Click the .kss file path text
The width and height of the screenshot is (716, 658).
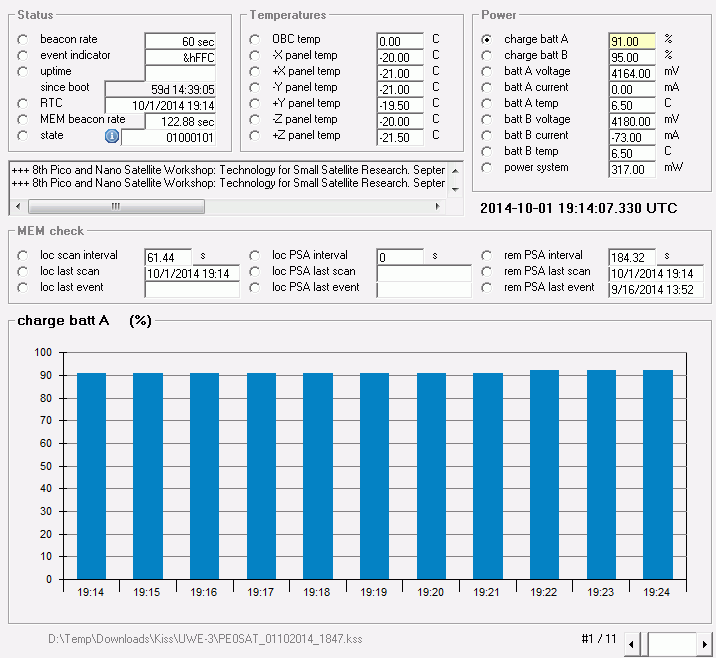[x=205, y=639]
